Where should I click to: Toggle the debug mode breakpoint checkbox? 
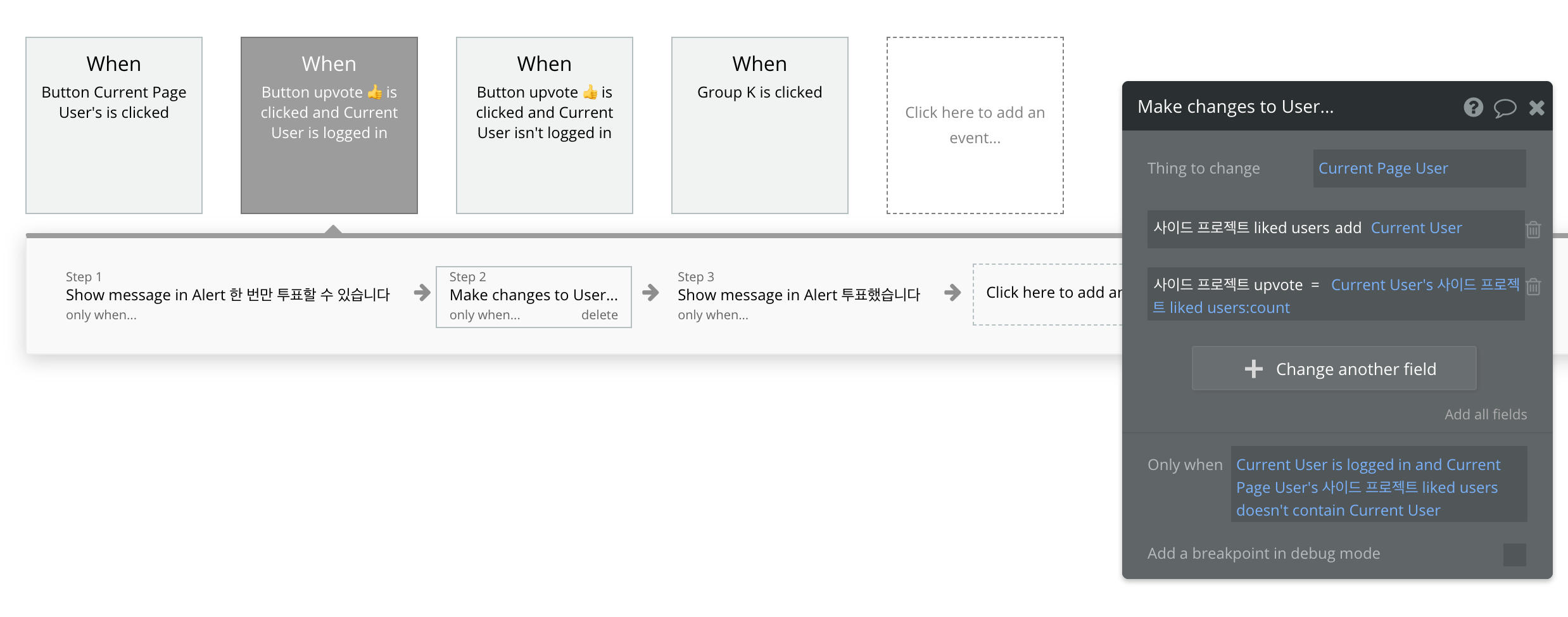coord(1514,554)
